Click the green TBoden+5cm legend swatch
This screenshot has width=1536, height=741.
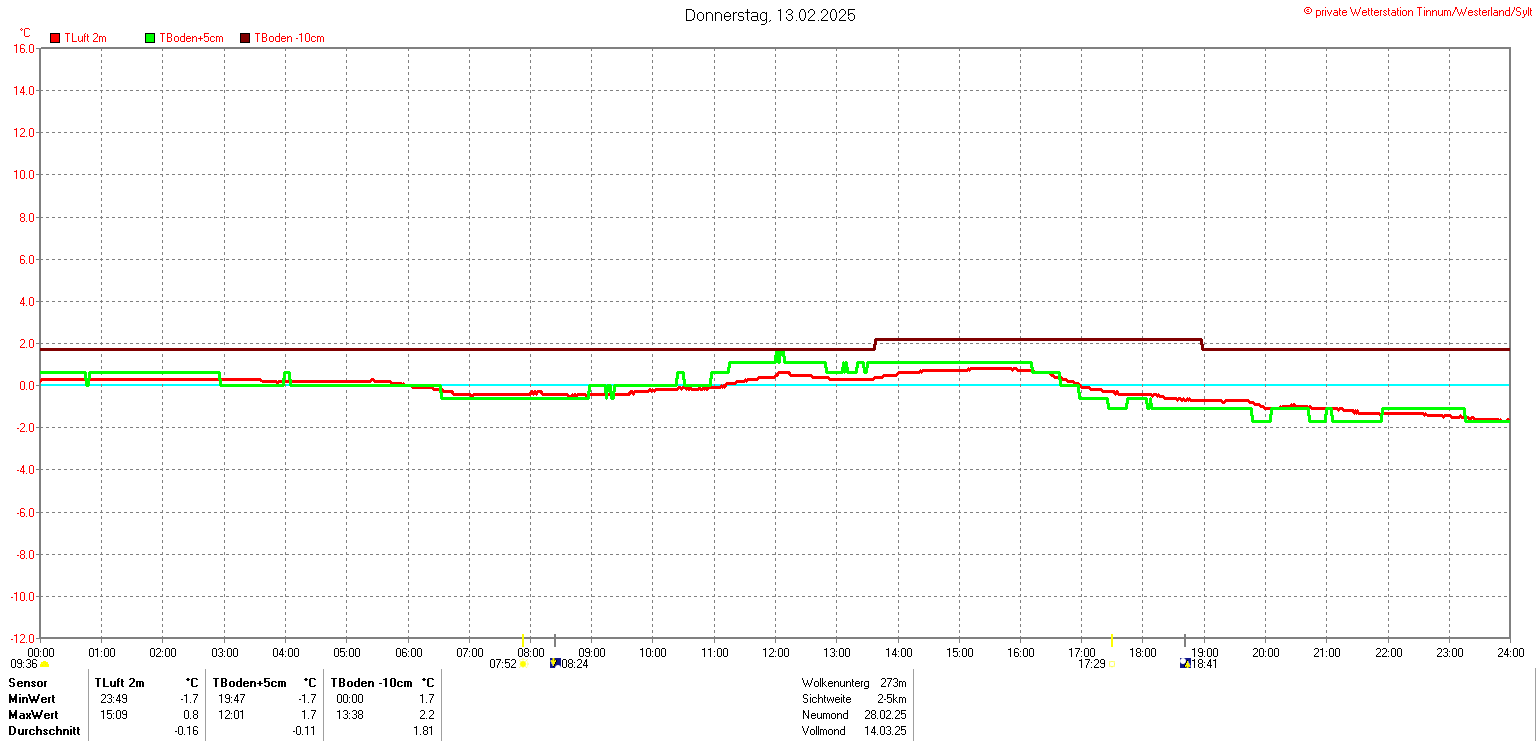point(151,38)
